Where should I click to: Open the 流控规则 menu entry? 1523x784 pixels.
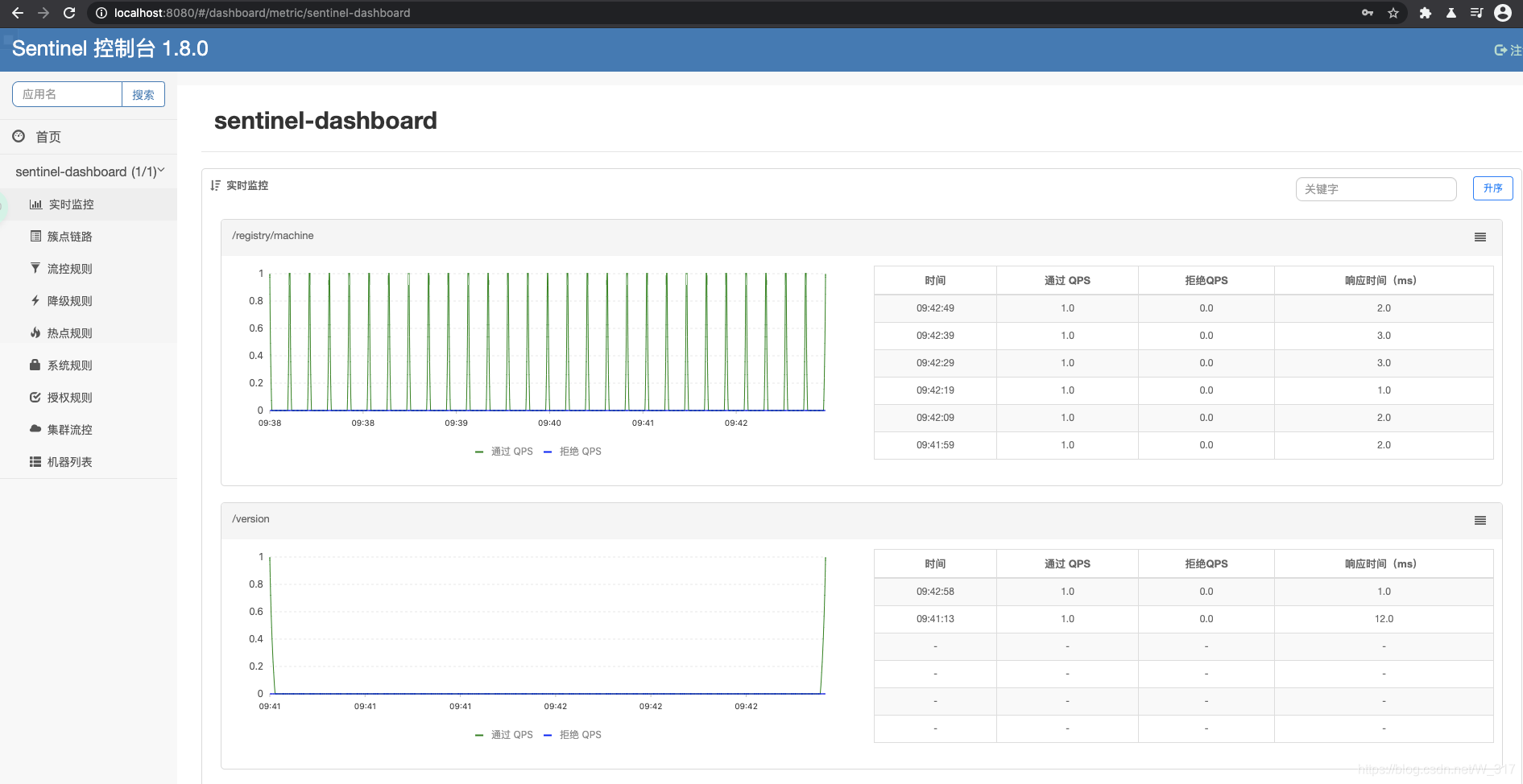click(89, 269)
